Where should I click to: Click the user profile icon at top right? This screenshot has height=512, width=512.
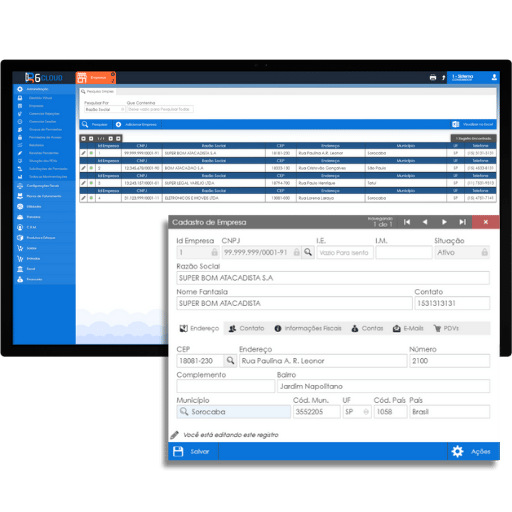(494, 77)
